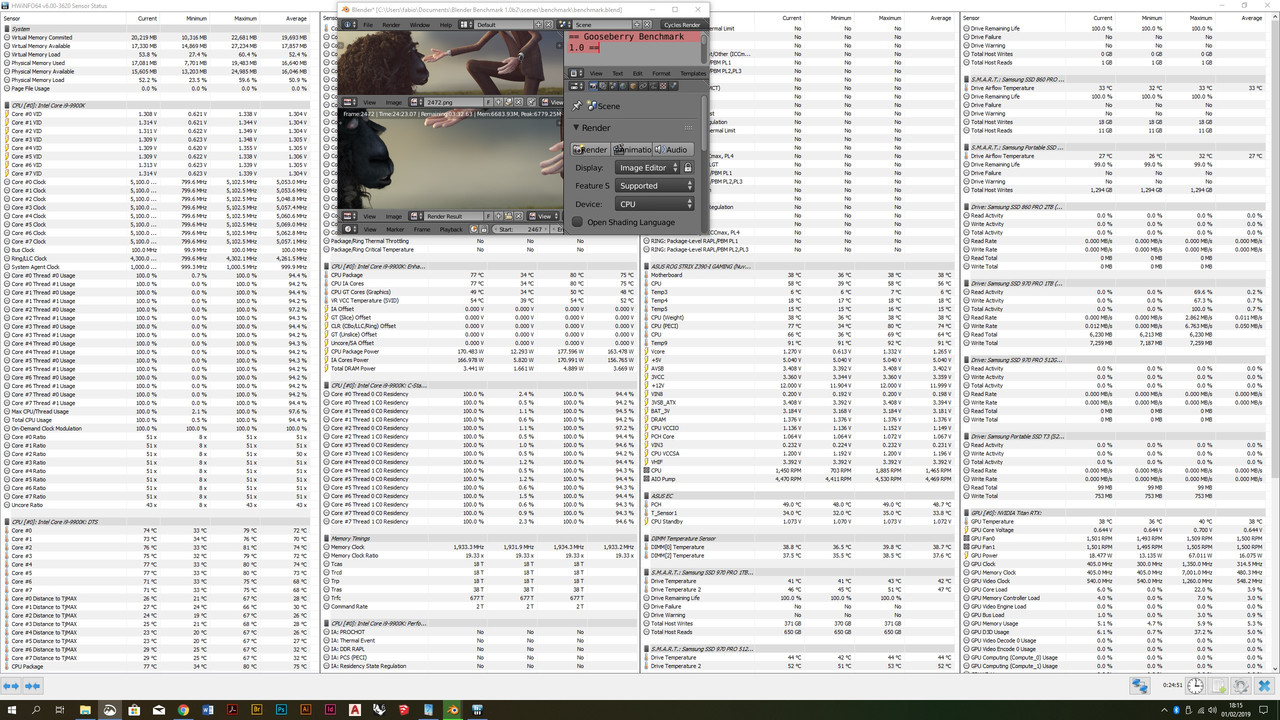Open the Blender Render menu
The height and width of the screenshot is (720, 1280).
point(391,25)
